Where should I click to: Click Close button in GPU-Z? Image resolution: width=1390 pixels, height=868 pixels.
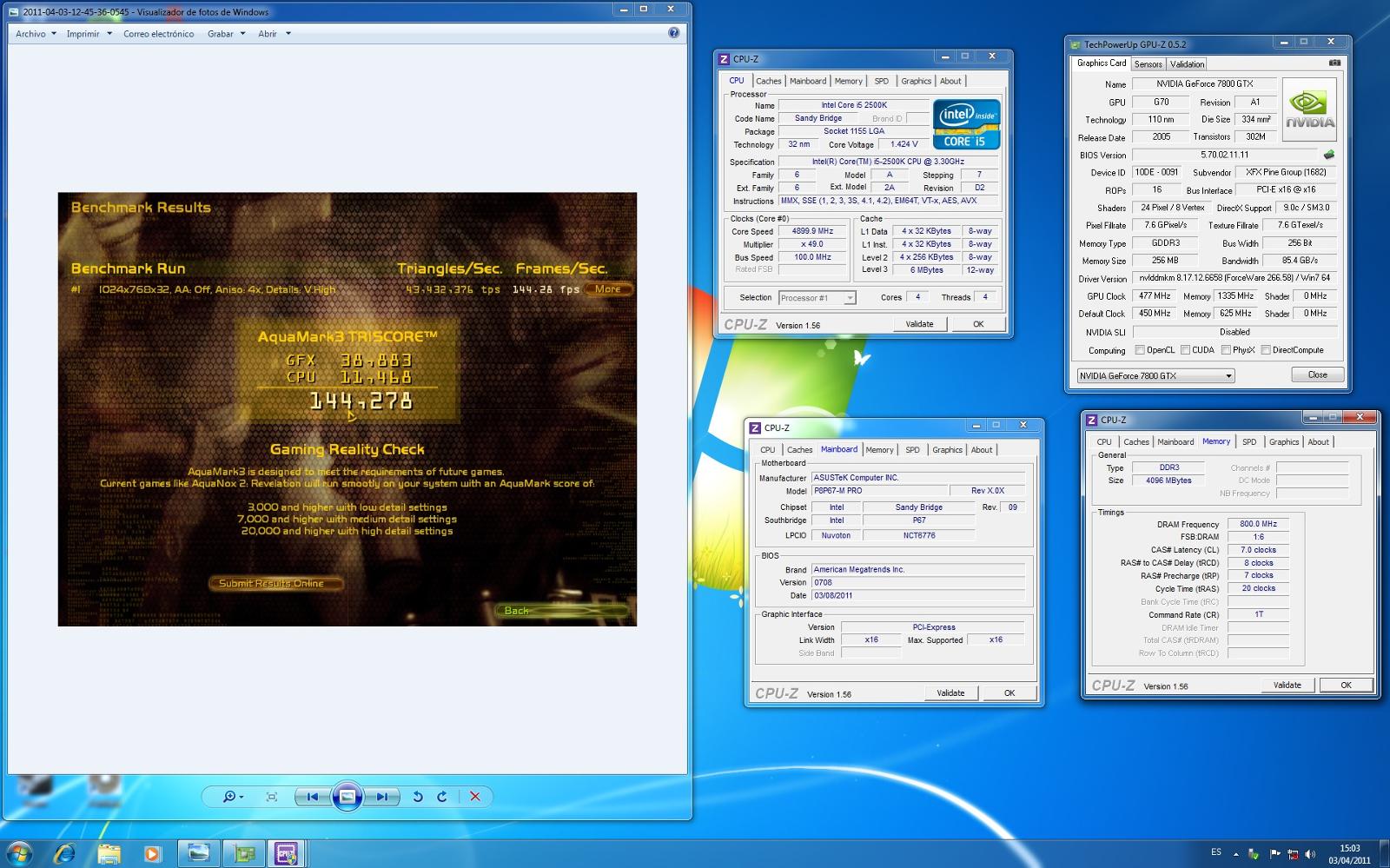point(1317,375)
